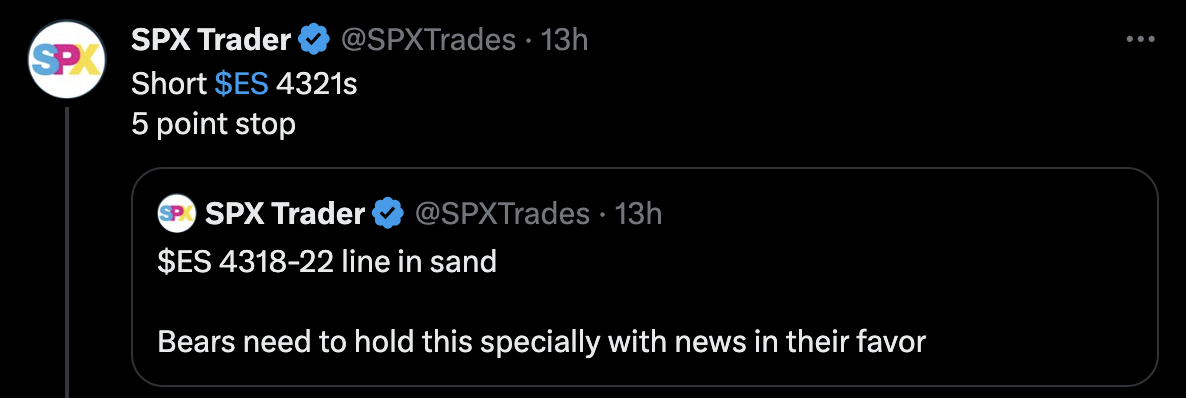Click the large SPX profile avatar
The width and height of the screenshot is (1186, 398).
point(67,59)
